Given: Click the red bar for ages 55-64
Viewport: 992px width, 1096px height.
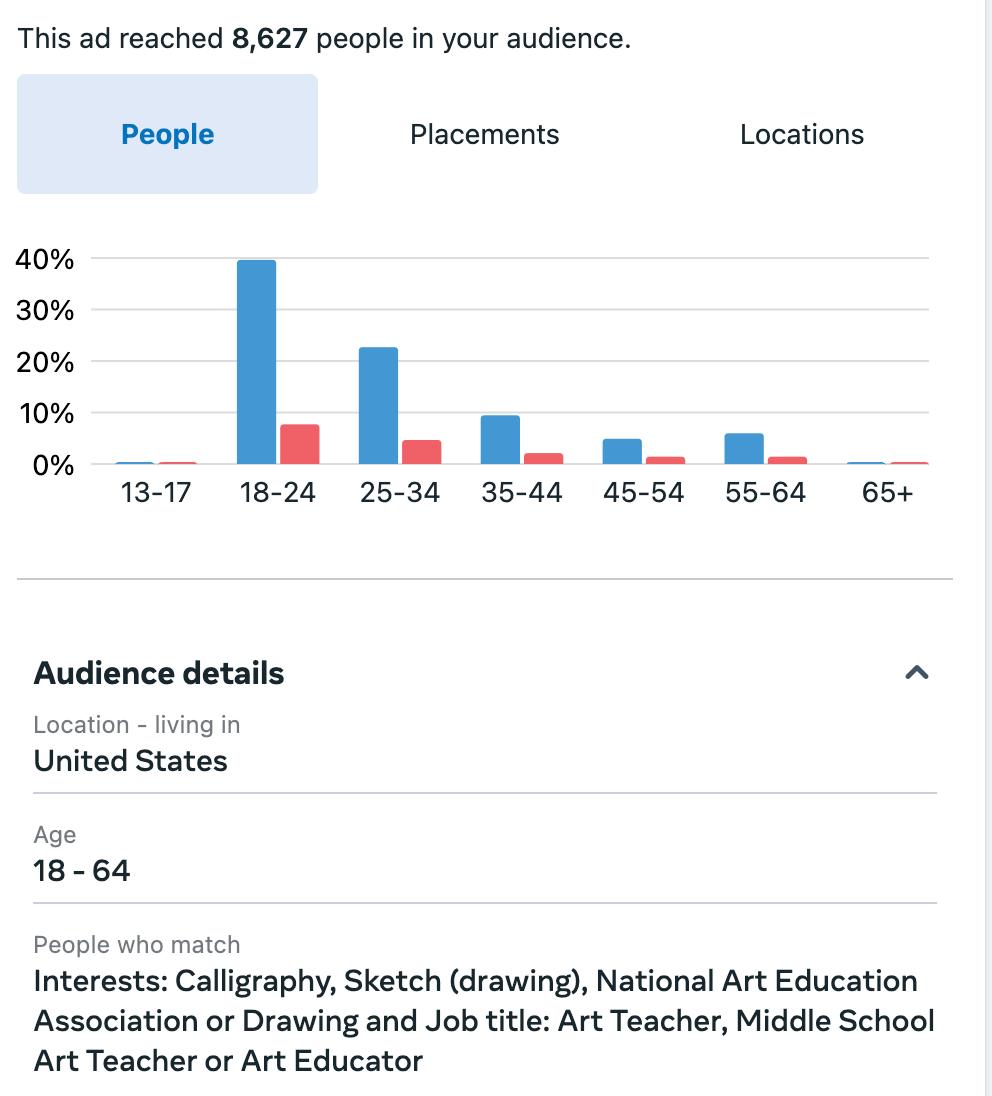Looking at the screenshot, I should tap(787, 460).
